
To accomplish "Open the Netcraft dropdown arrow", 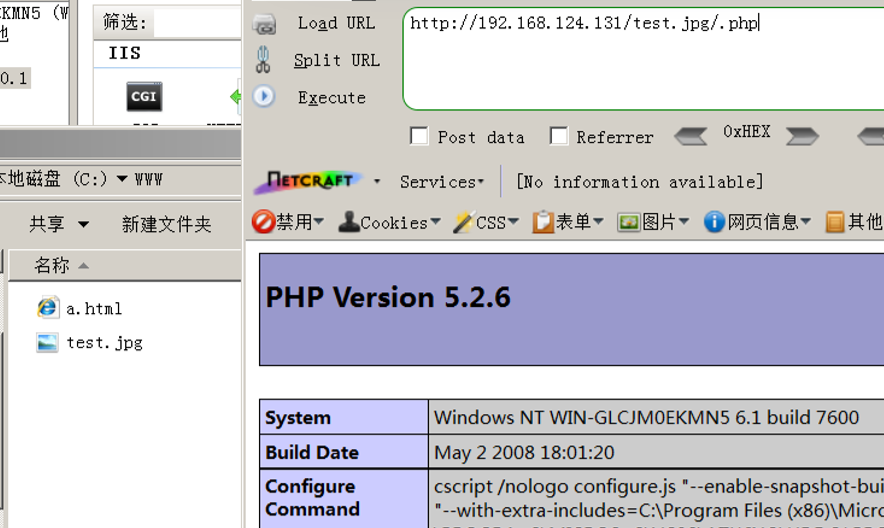I will click(x=377, y=181).
